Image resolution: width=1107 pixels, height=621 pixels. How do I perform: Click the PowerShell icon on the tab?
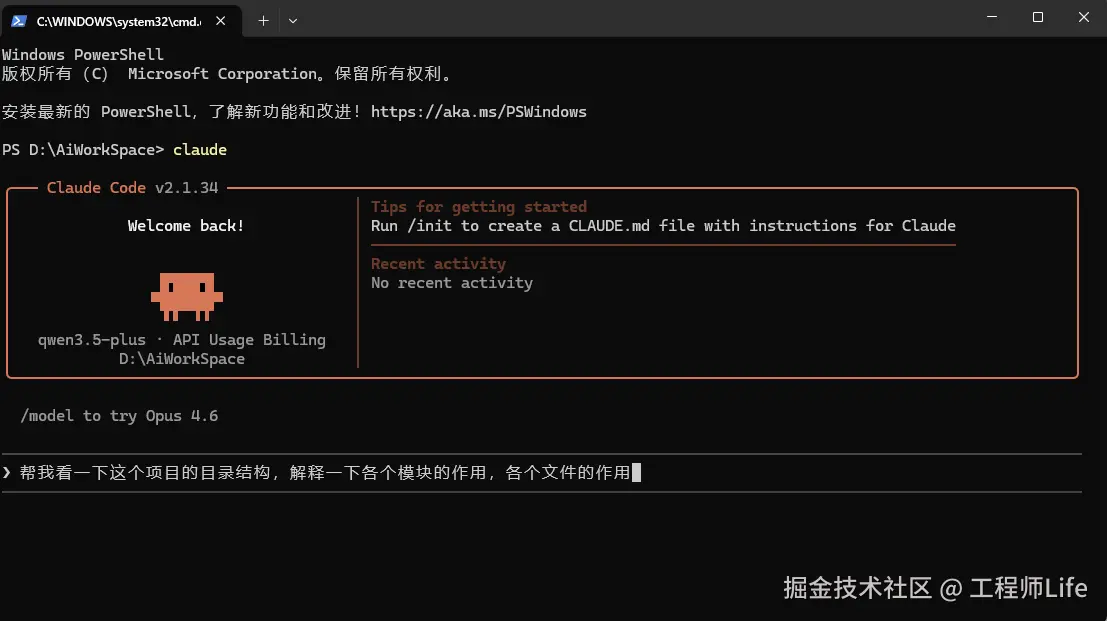[x=19, y=21]
